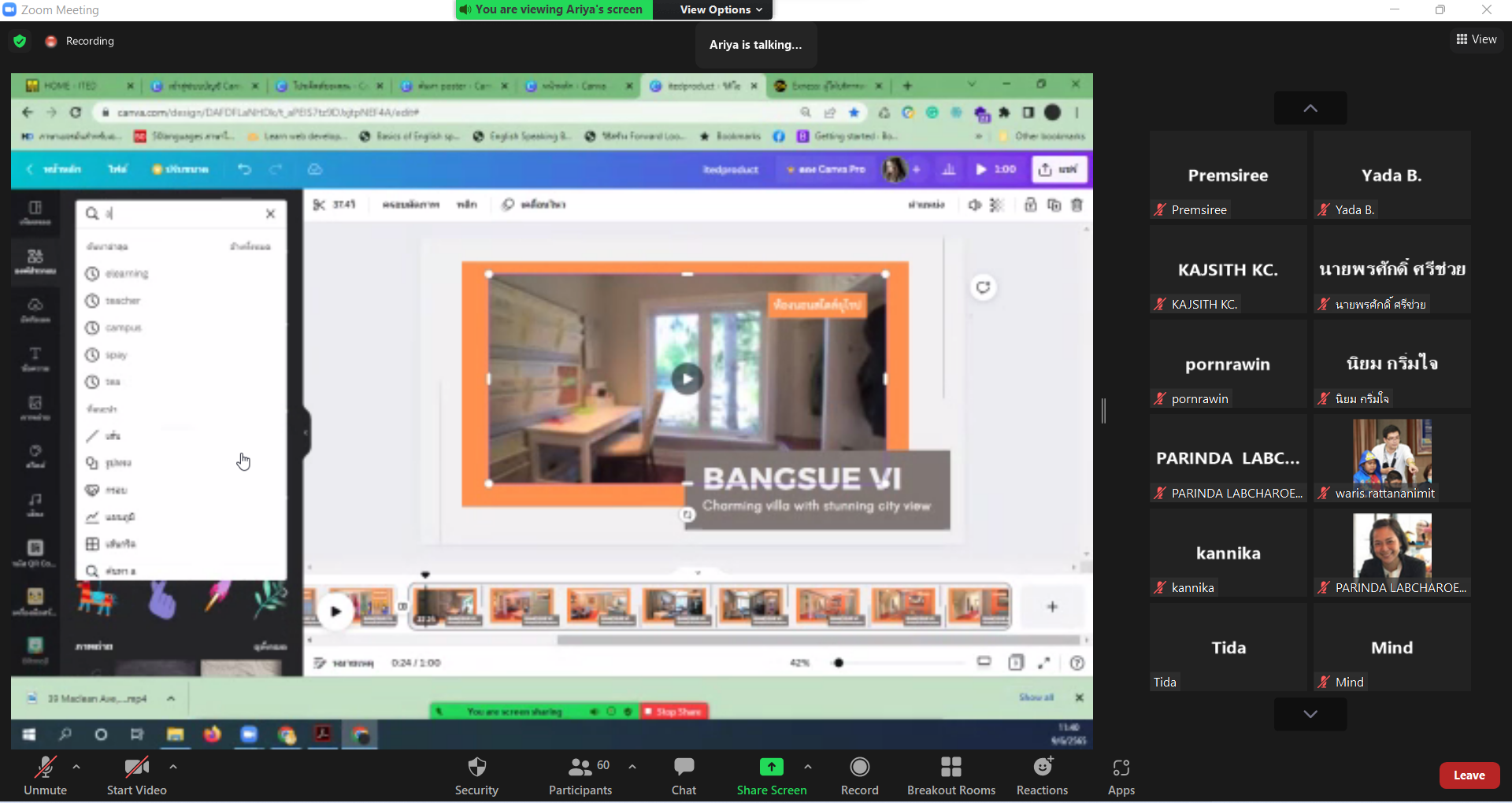Open the Apps panel
The width and height of the screenshot is (1512, 803).
click(1121, 775)
